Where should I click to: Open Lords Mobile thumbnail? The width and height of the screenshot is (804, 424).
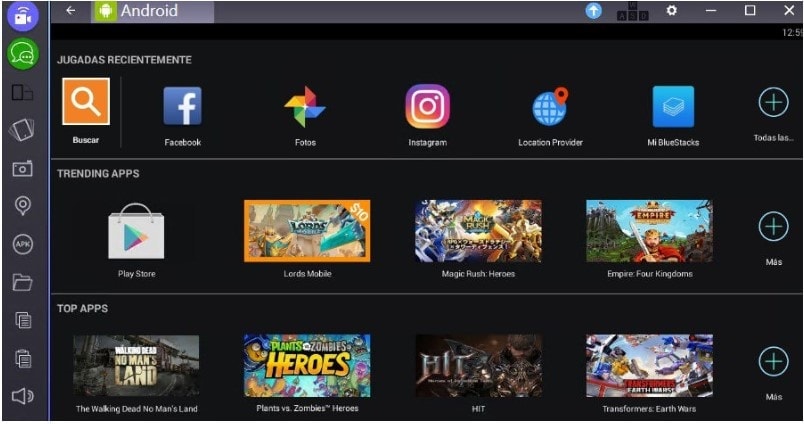click(307, 231)
